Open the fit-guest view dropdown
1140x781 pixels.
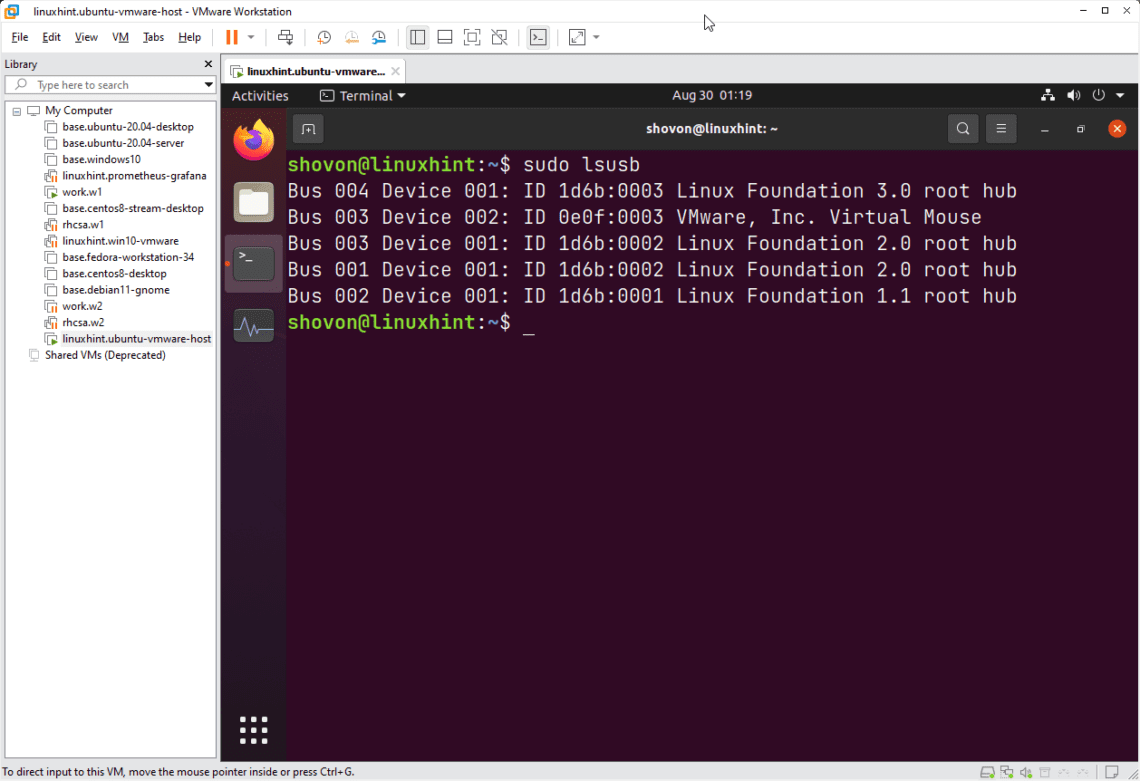[594, 37]
